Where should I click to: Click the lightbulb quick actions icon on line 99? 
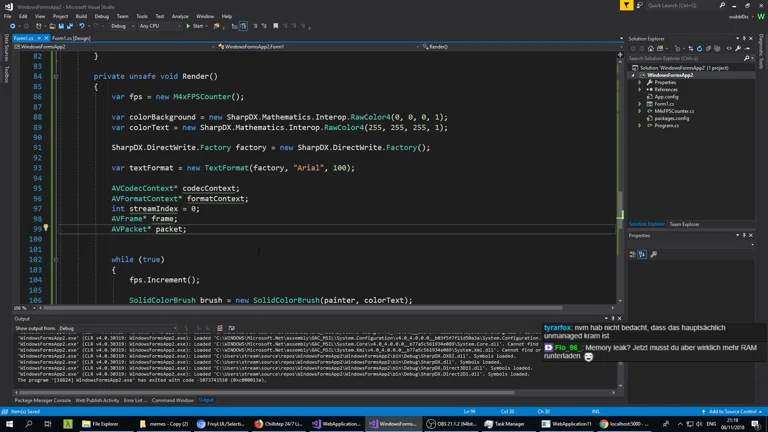[x=46, y=228]
